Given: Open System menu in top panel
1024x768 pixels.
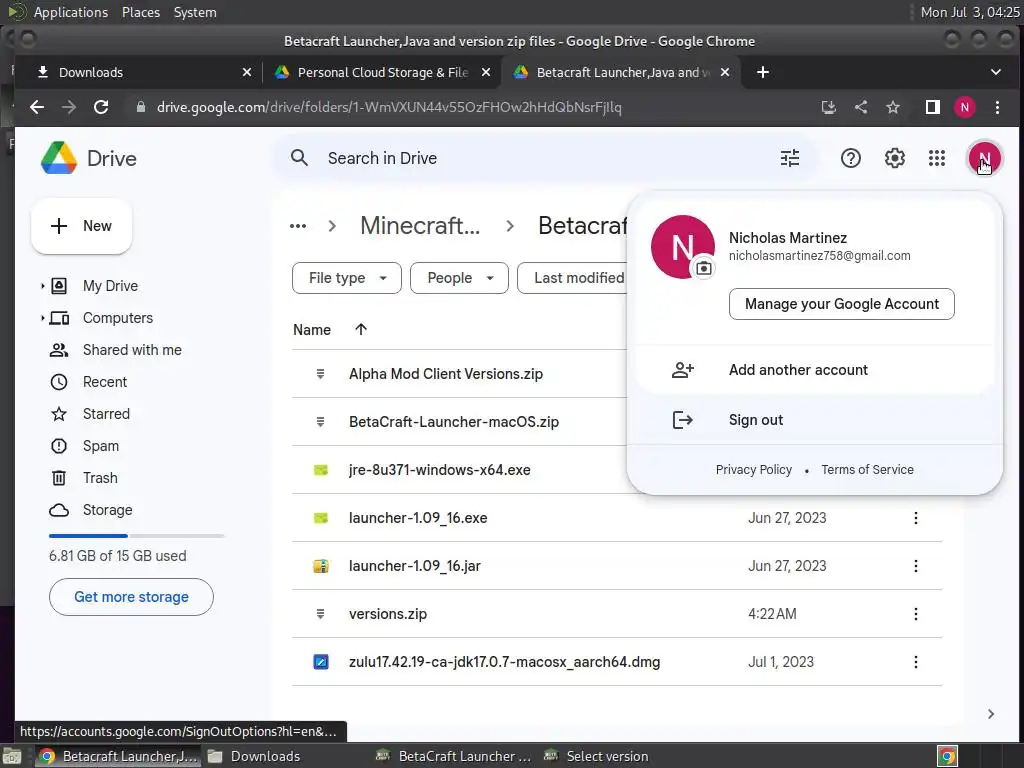Looking at the screenshot, I should pyautogui.click(x=195, y=12).
